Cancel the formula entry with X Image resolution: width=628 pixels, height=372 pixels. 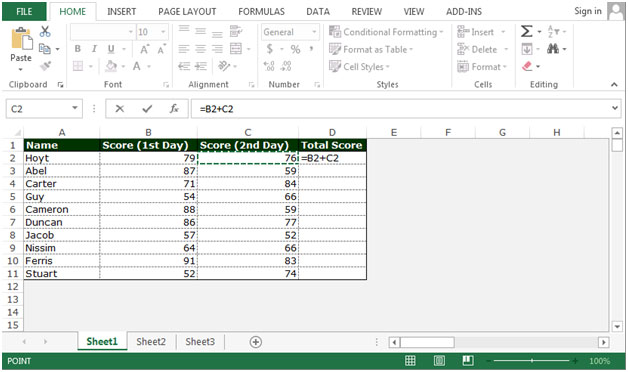(x=119, y=109)
